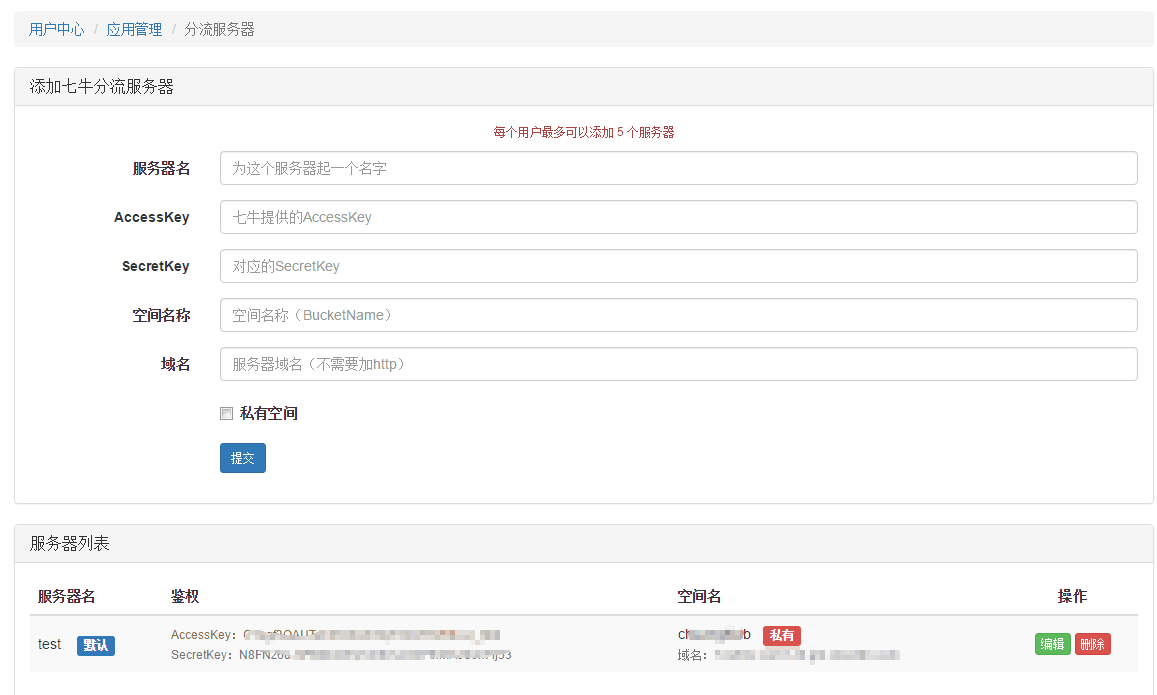Click the blue 默认 badge
This screenshot has height=695, width=1157.
(x=96, y=645)
